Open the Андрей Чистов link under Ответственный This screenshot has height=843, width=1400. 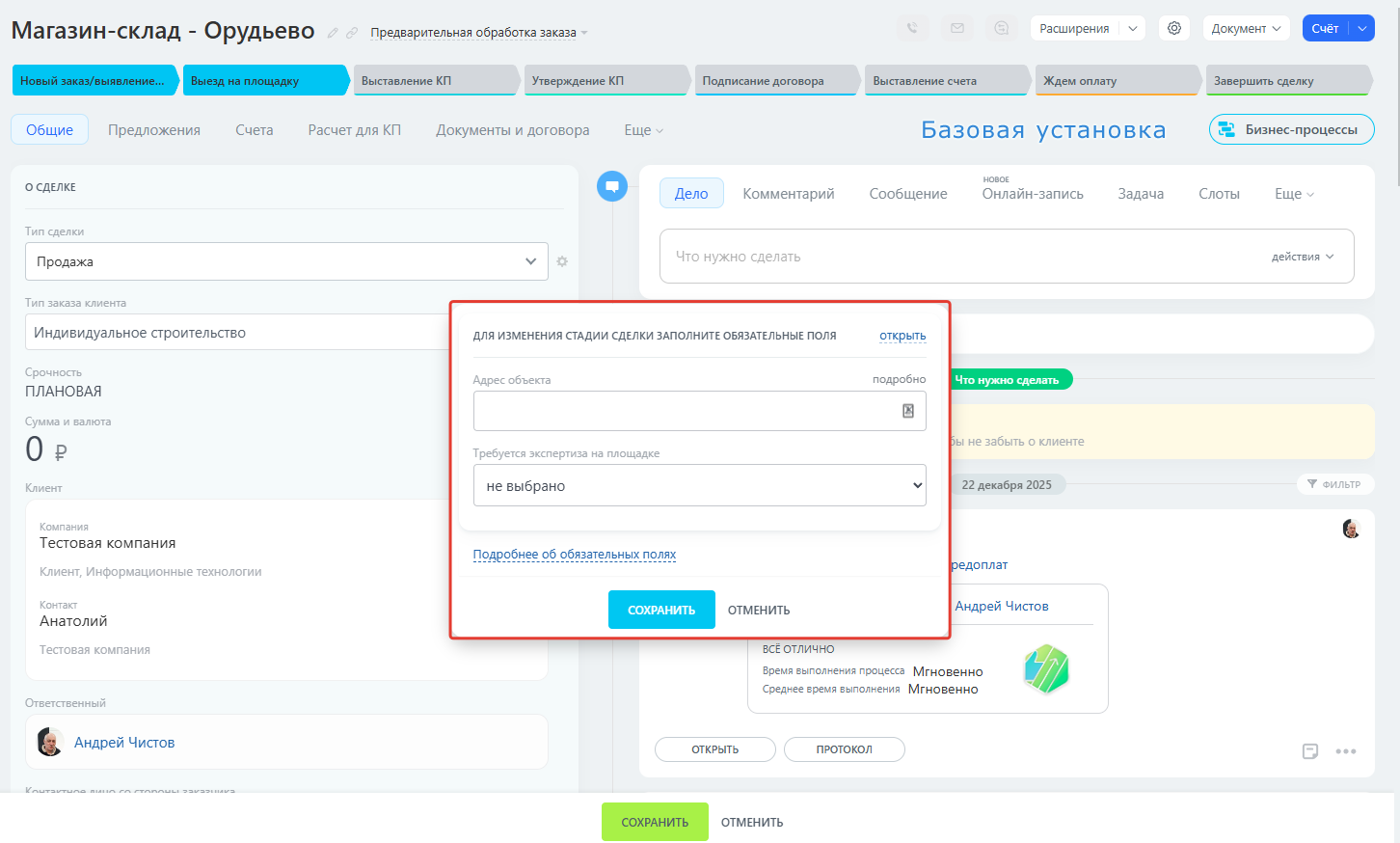pyautogui.click(x=124, y=743)
